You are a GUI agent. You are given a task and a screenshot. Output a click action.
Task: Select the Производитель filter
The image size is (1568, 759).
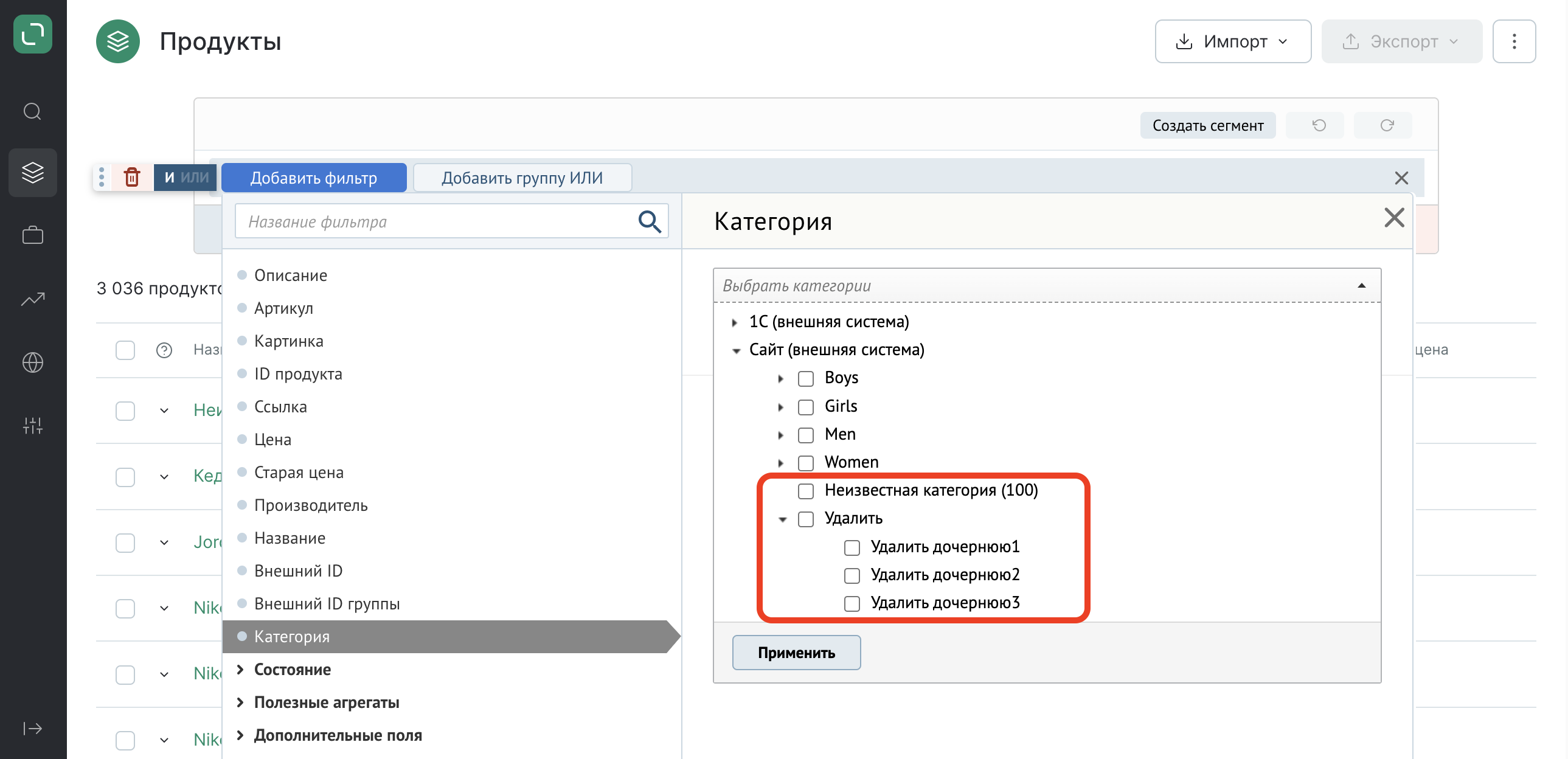[311, 505]
